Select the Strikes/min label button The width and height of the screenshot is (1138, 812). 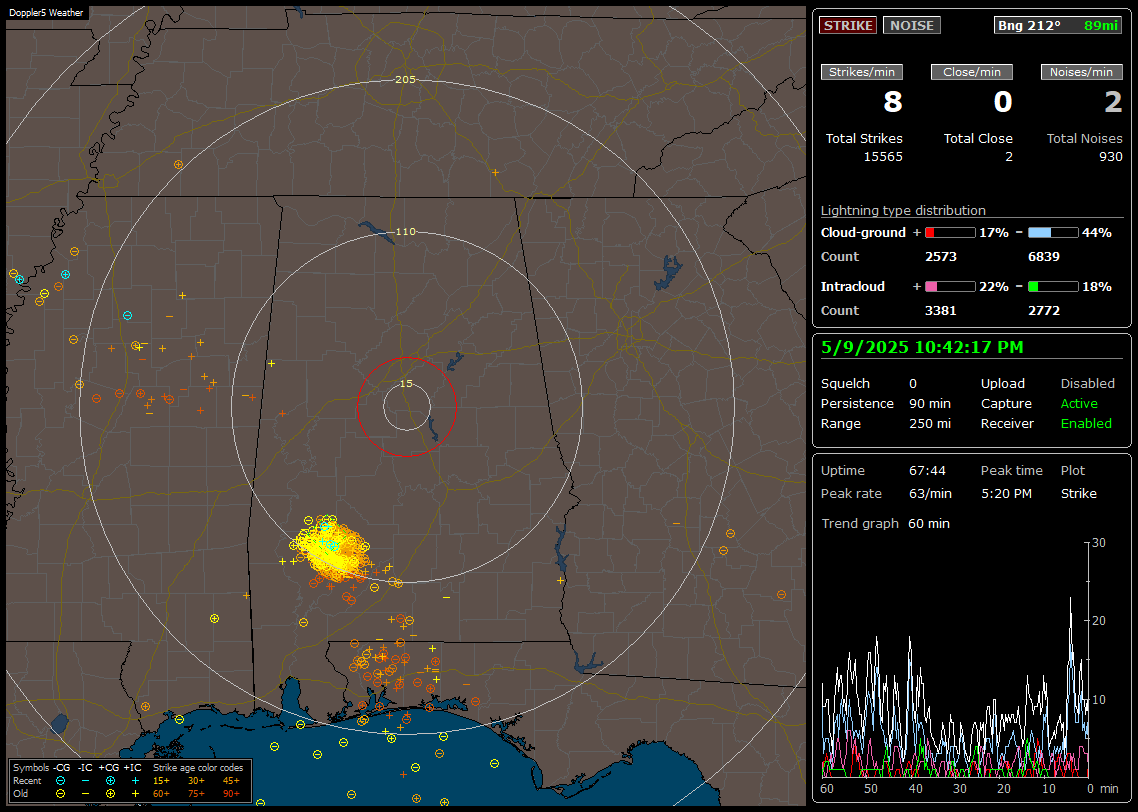(x=861, y=72)
